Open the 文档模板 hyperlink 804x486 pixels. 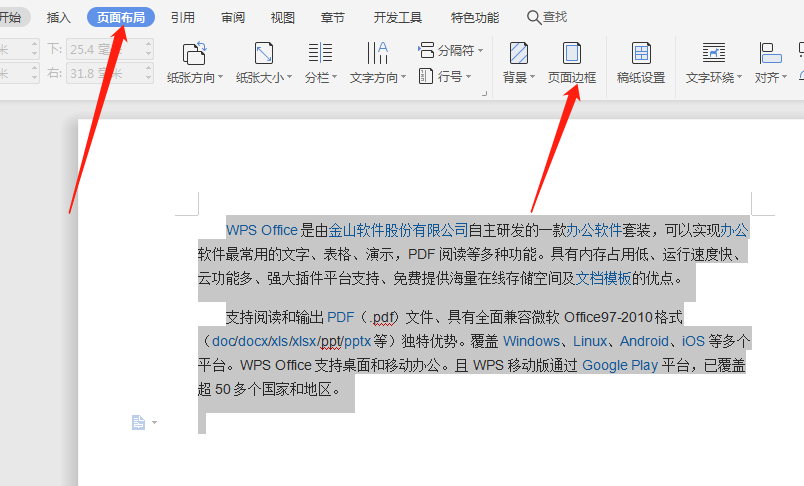(604, 278)
